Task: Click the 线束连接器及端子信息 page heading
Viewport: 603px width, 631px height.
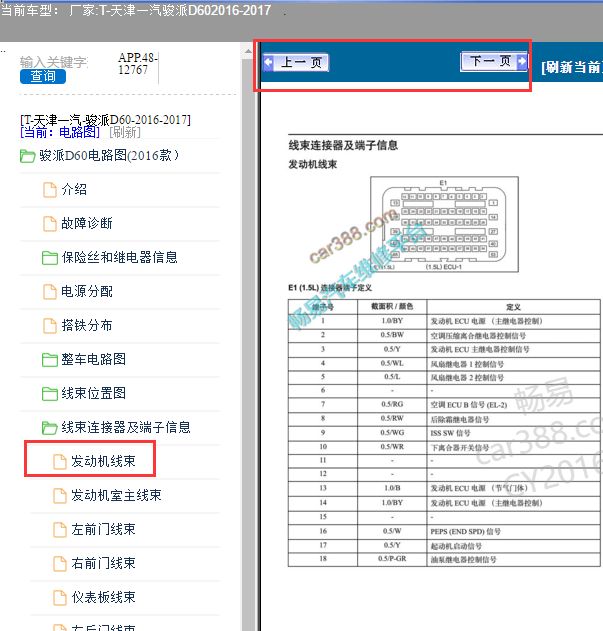Action: pyautogui.click(x=343, y=145)
